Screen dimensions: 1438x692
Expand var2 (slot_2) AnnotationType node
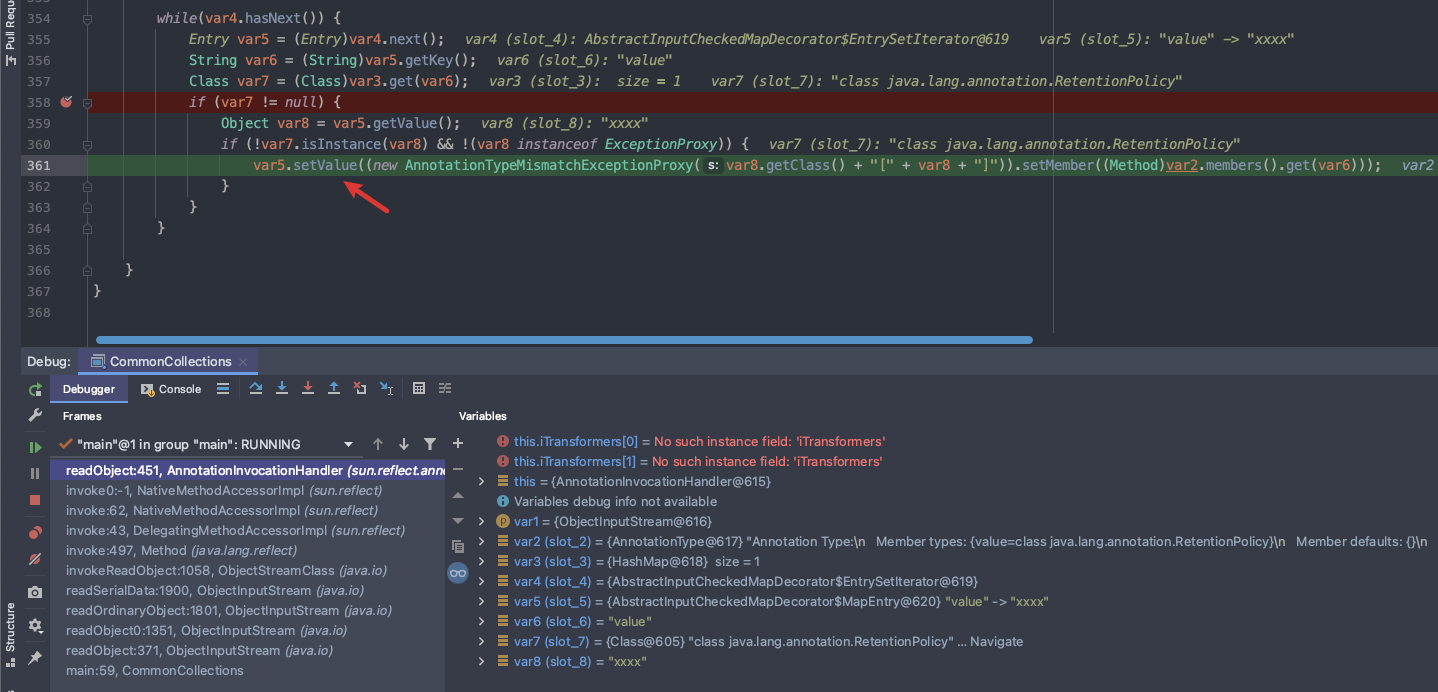pos(482,541)
